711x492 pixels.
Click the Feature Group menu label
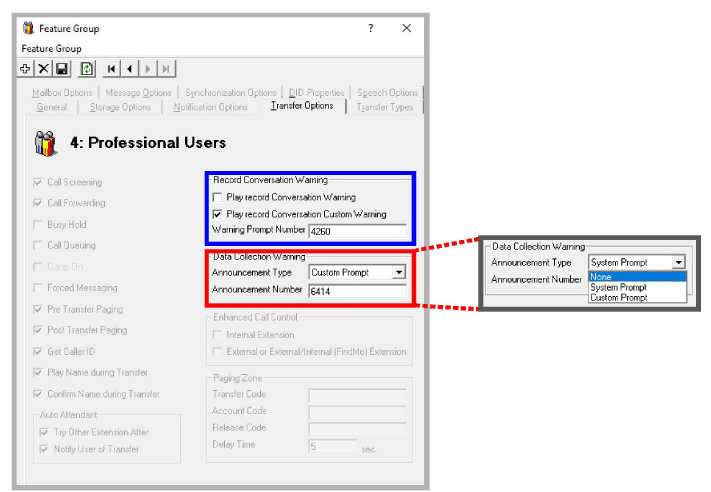tap(51, 49)
